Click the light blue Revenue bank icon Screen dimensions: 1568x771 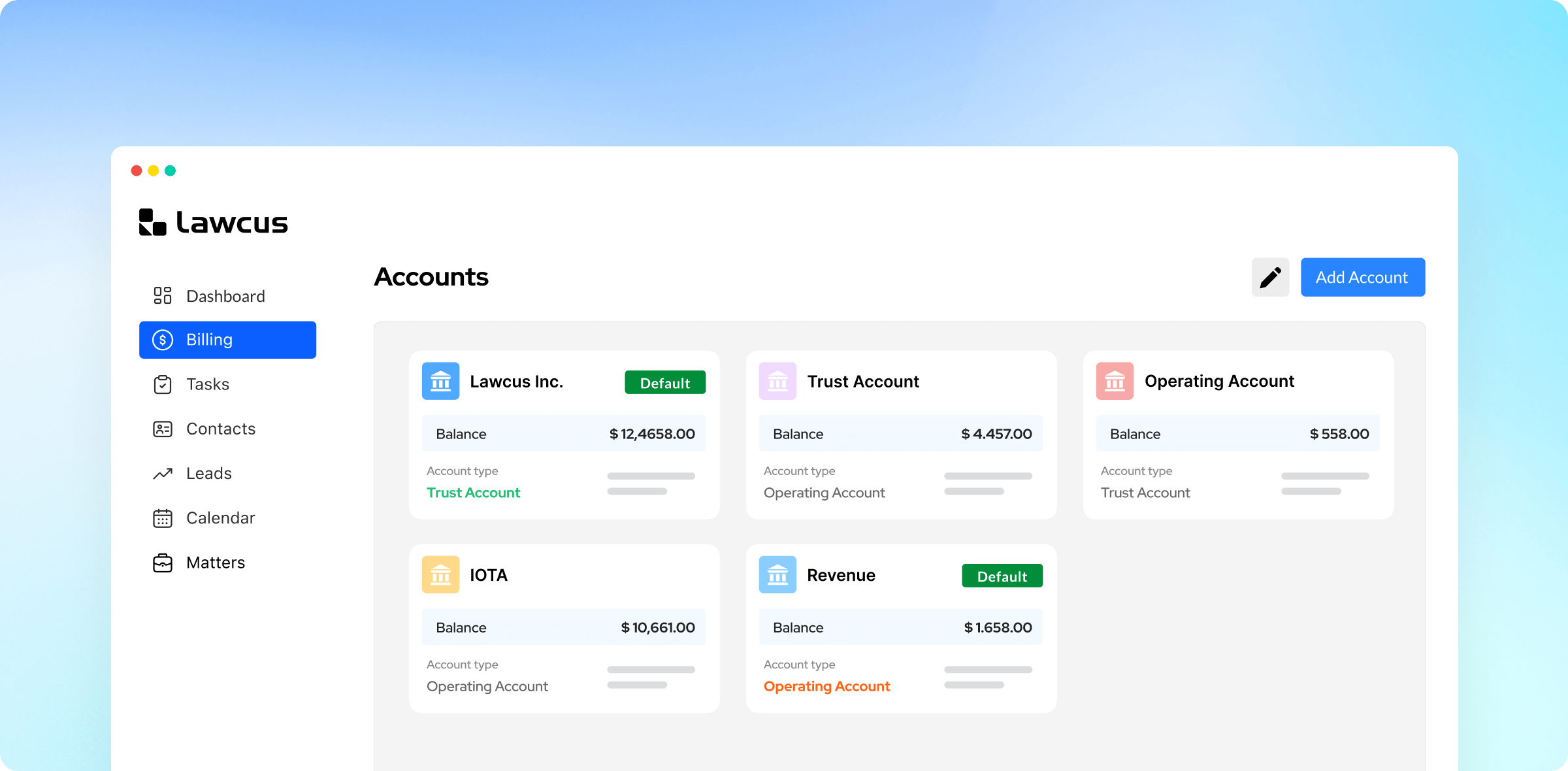click(777, 574)
